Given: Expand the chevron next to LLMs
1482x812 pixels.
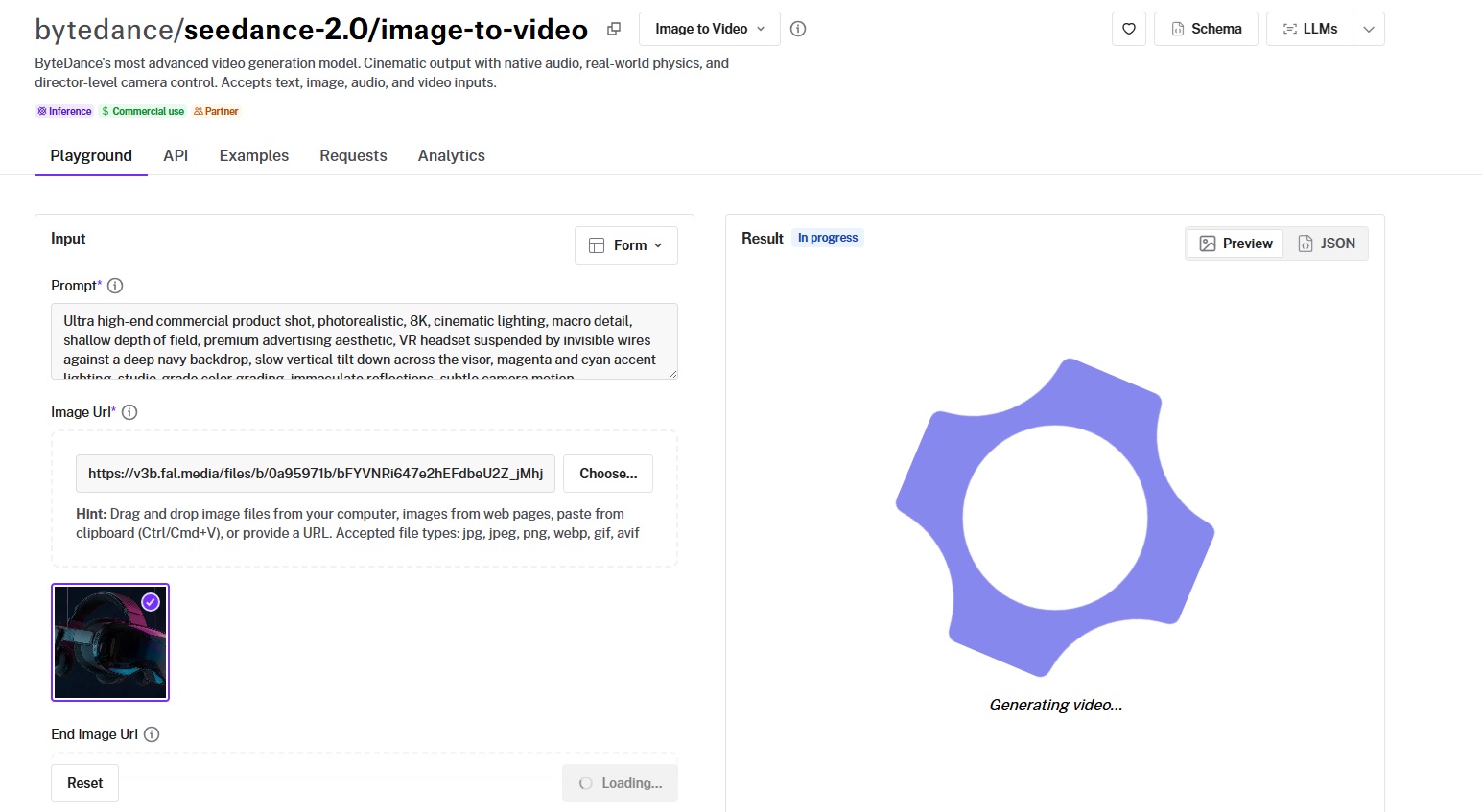Looking at the screenshot, I should click(1369, 29).
